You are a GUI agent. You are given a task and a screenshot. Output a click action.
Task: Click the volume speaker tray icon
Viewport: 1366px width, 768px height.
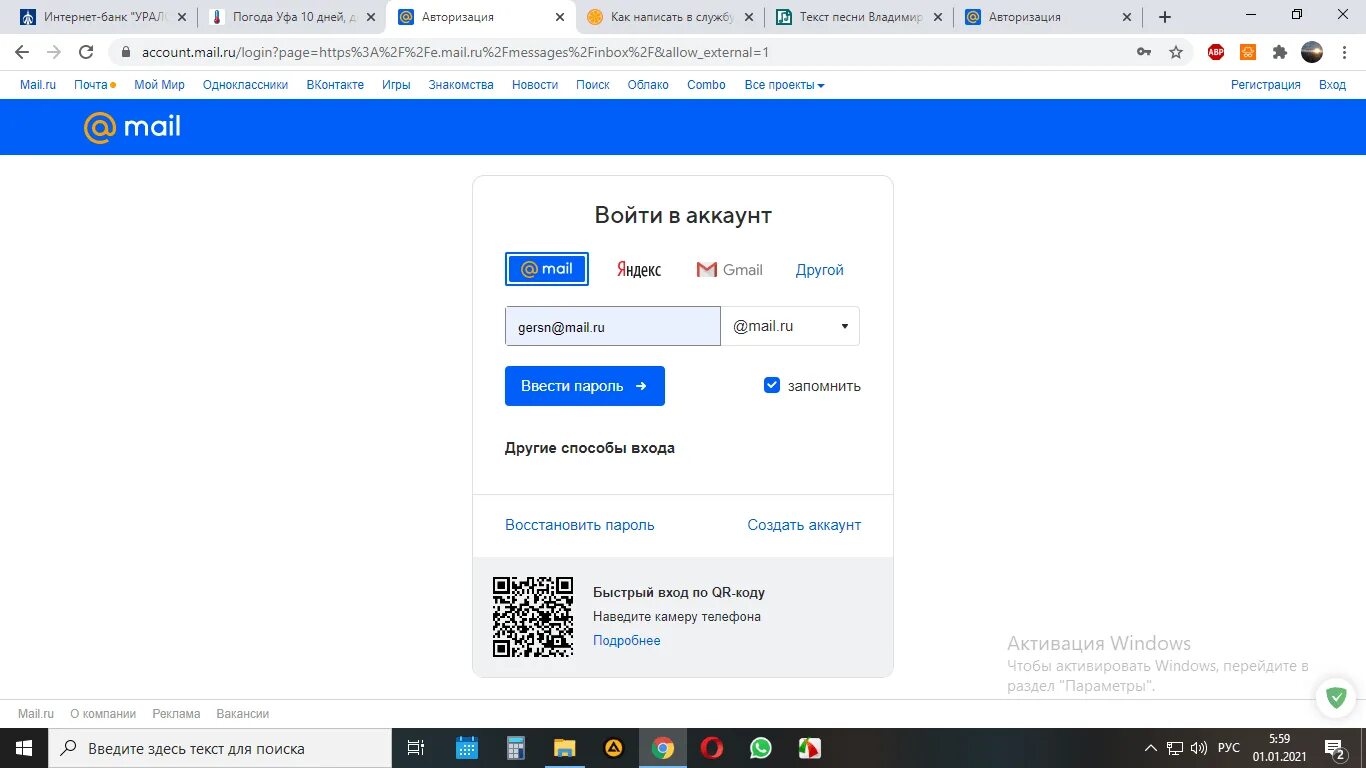(x=1199, y=748)
